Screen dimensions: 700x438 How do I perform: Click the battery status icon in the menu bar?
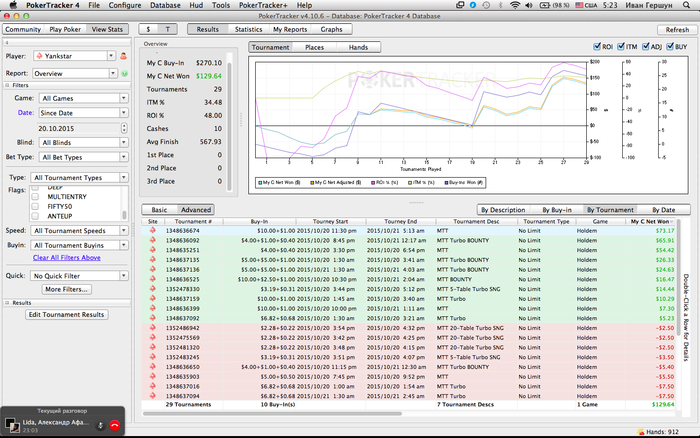point(545,5)
